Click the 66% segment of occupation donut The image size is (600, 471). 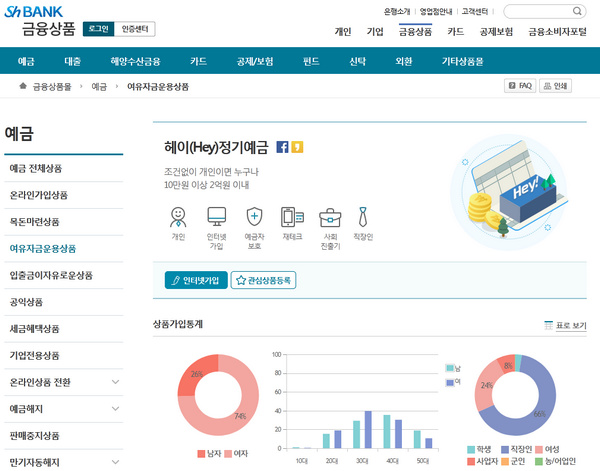click(540, 414)
